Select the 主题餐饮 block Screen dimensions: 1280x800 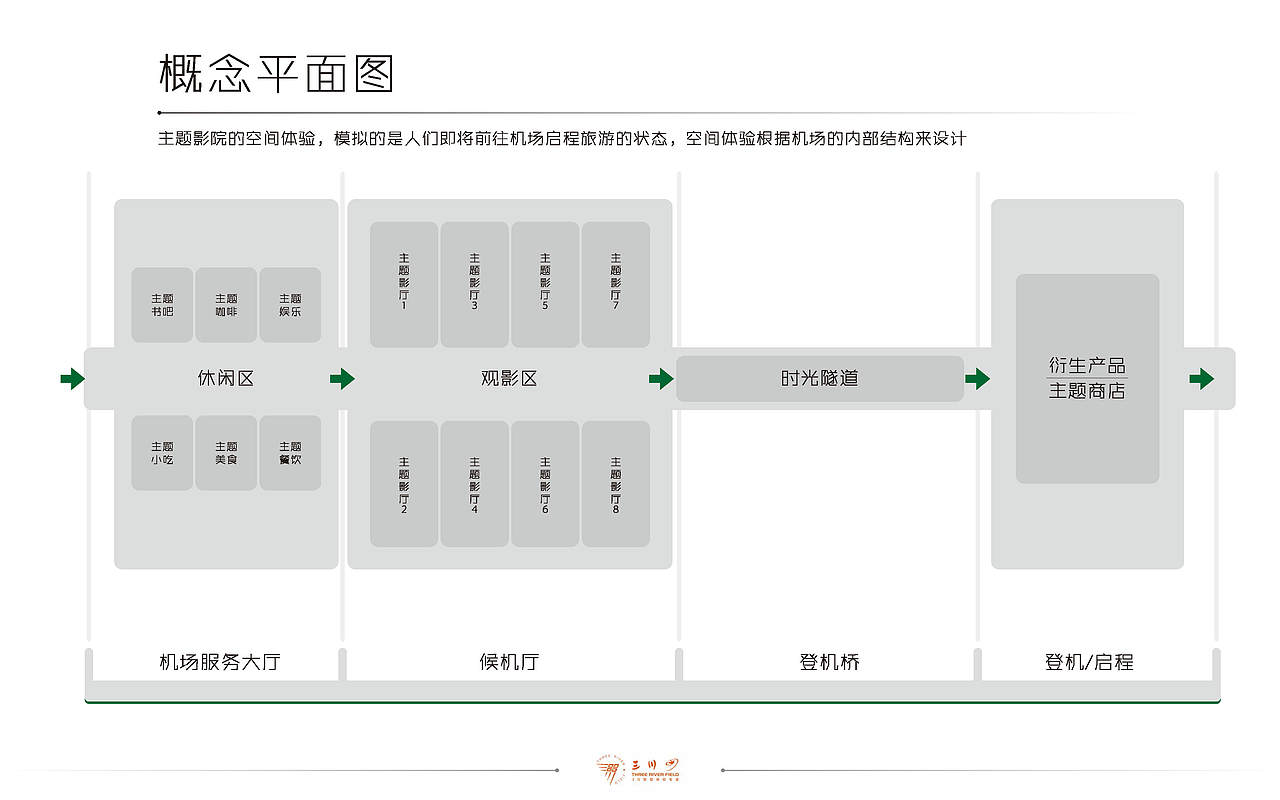point(289,452)
